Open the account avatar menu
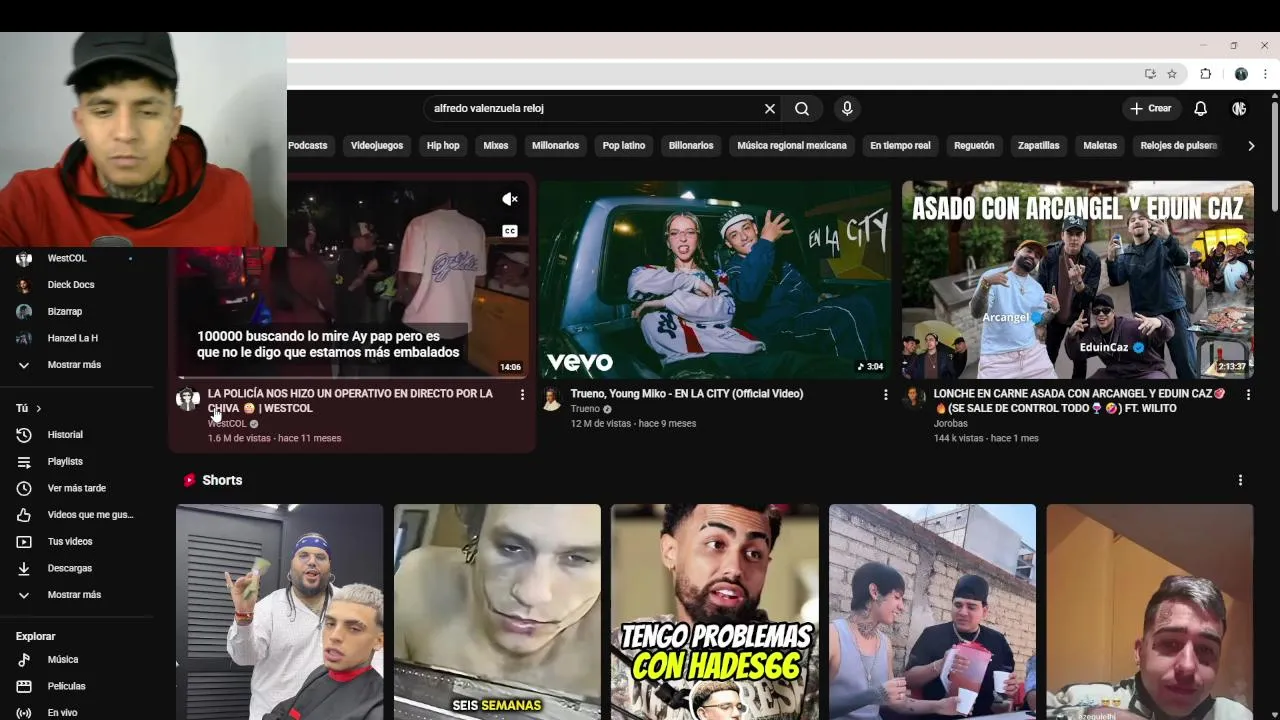This screenshot has width=1280, height=720. click(x=1239, y=109)
